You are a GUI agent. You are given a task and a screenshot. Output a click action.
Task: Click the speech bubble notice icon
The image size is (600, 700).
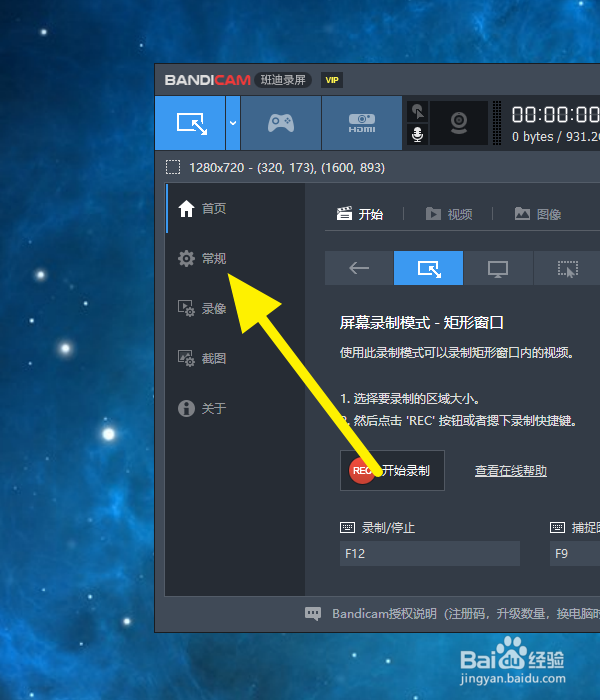pos(313,614)
